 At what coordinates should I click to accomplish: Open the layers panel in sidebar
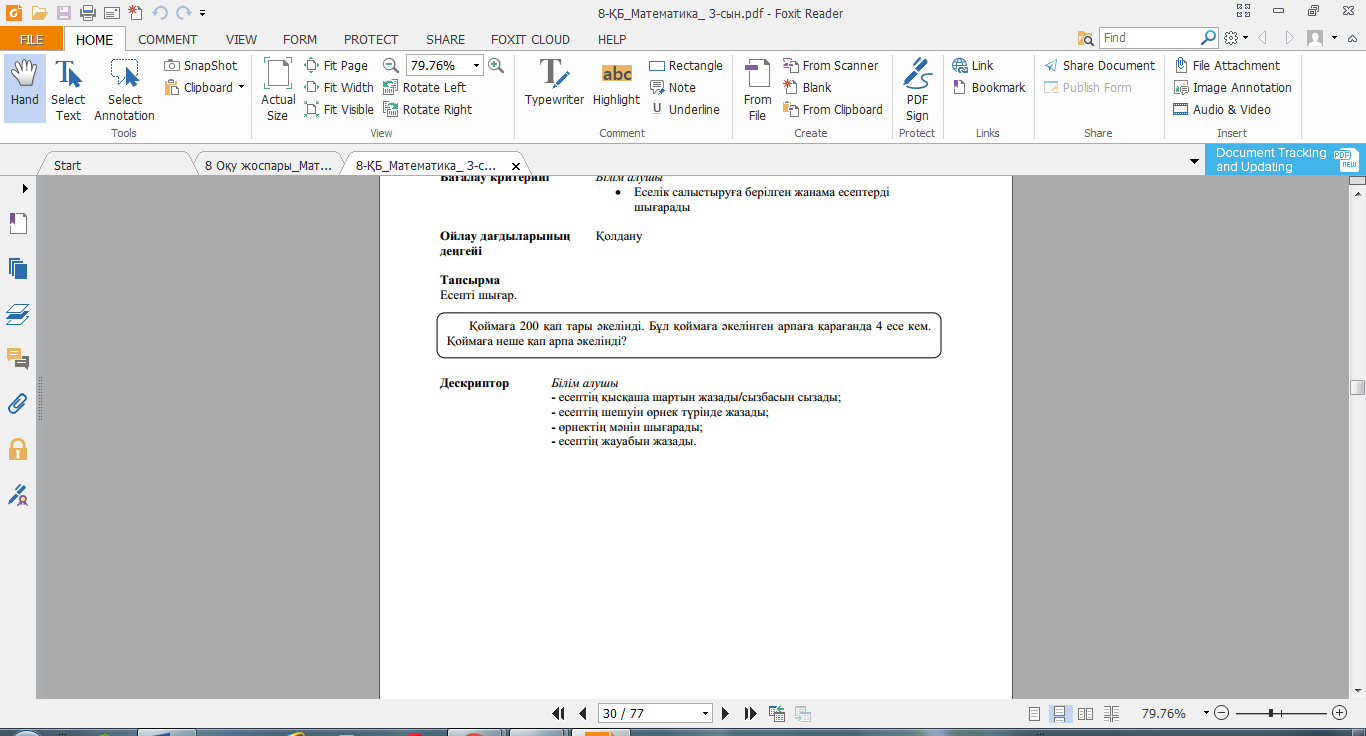[x=18, y=314]
